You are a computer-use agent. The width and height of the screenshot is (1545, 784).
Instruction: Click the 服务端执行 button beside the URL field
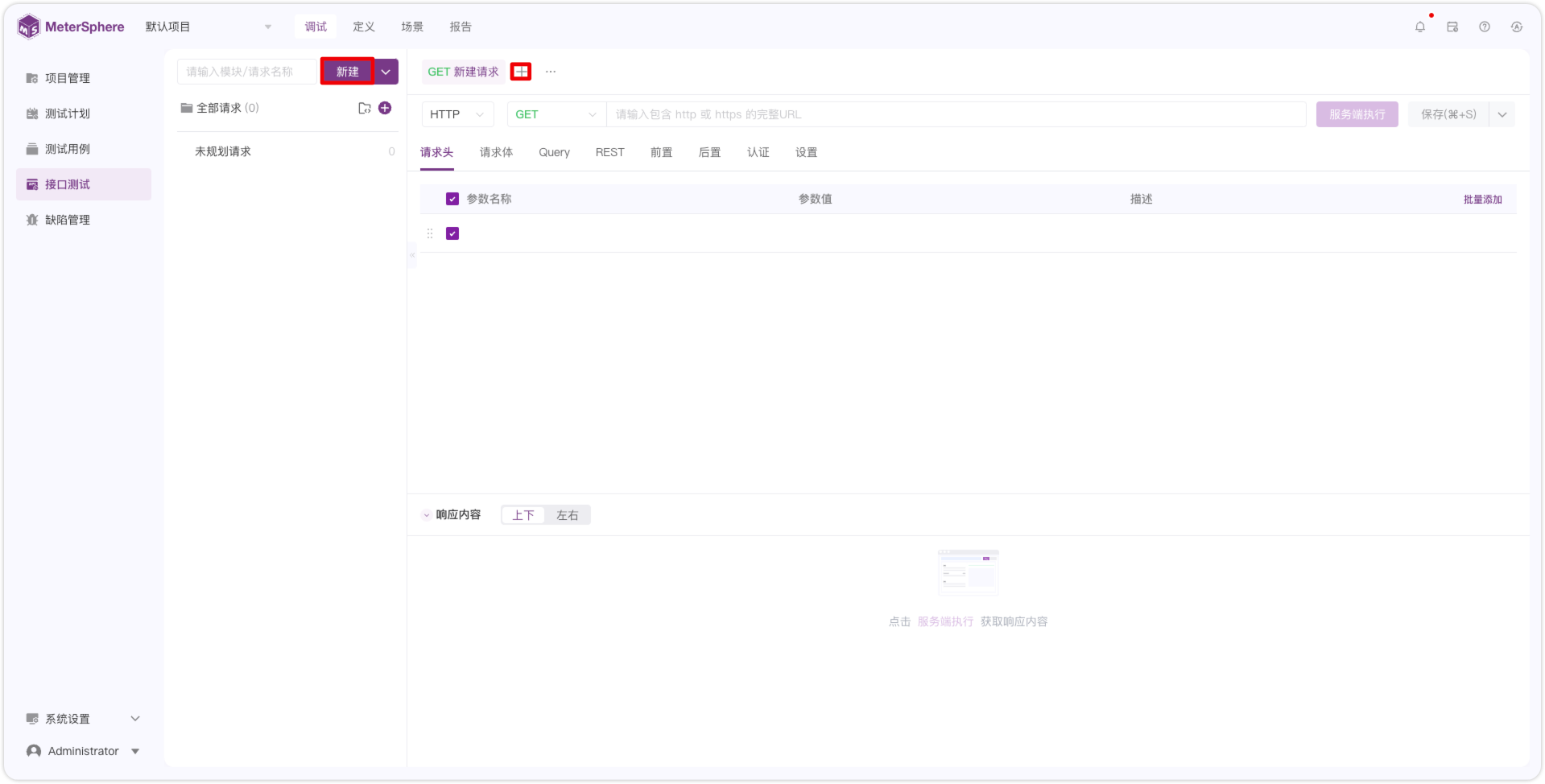(x=1357, y=114)
